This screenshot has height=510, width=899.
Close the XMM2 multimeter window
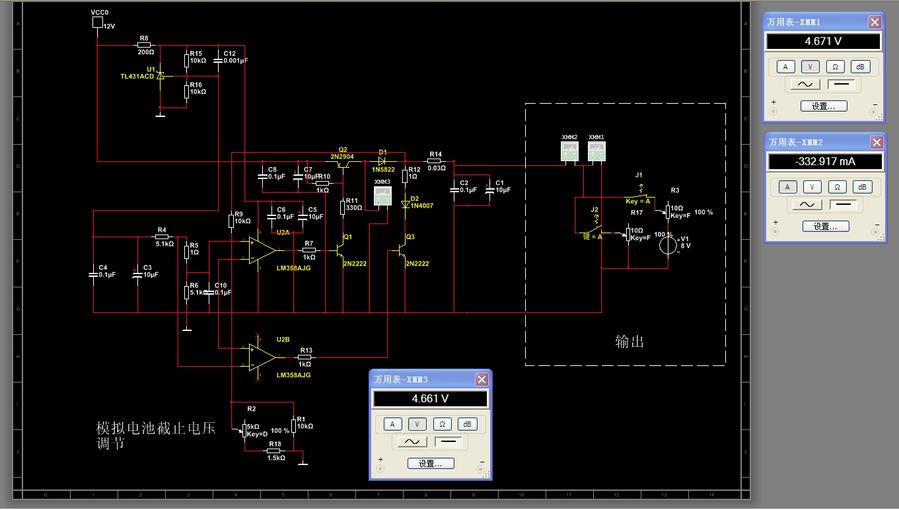[x=875, y=143]
